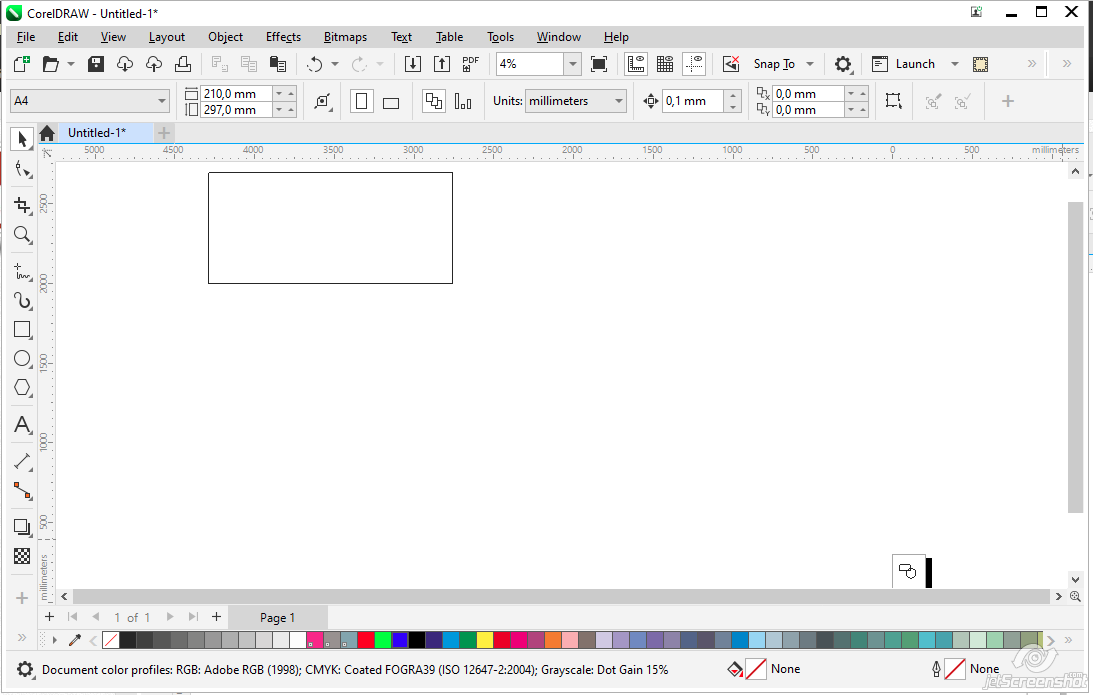Toggle show grid button
Image resolution: width=1093 pixels, height=695 pixels.
pos(664,64)
